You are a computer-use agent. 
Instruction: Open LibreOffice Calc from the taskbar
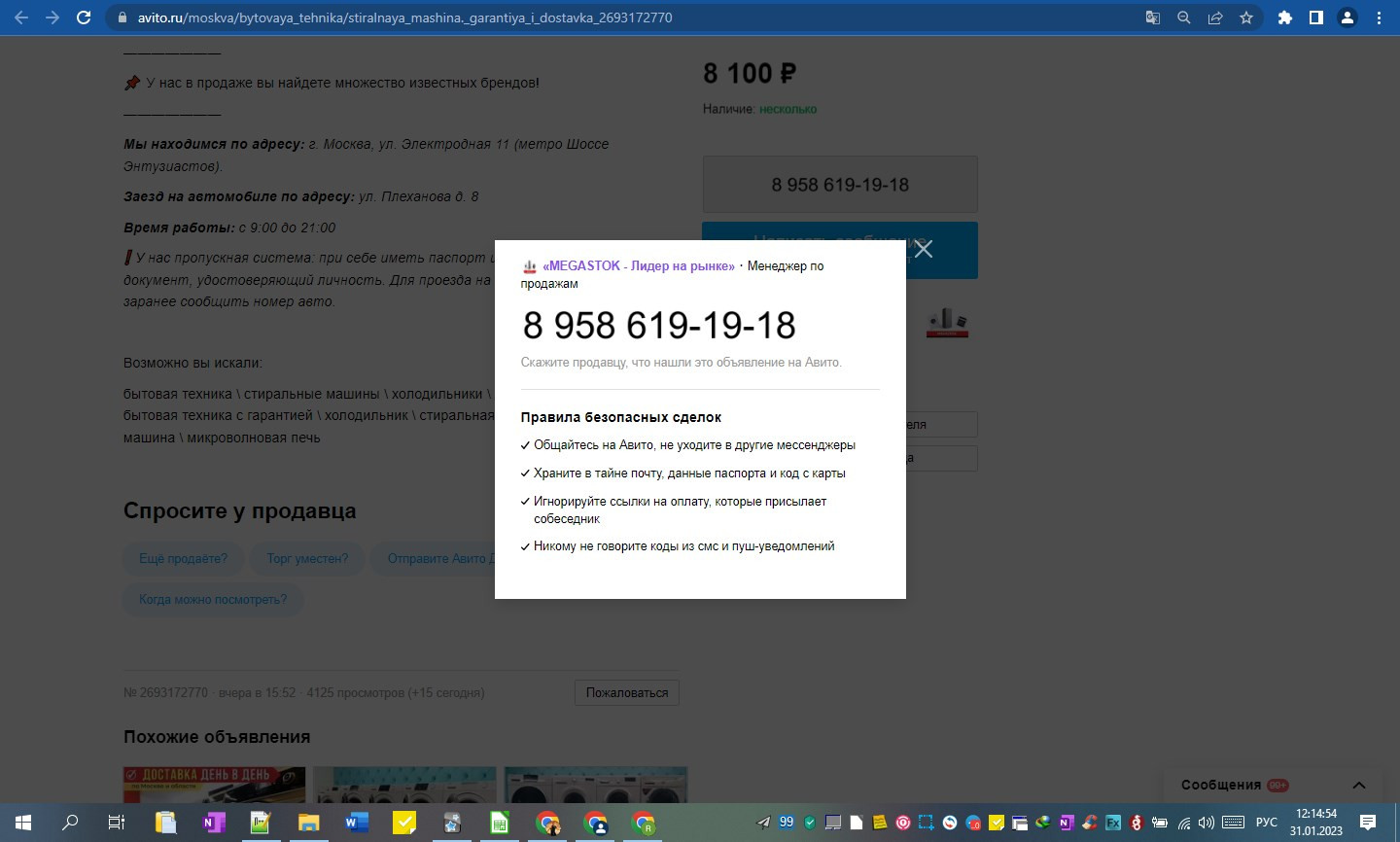pos(499,823)
